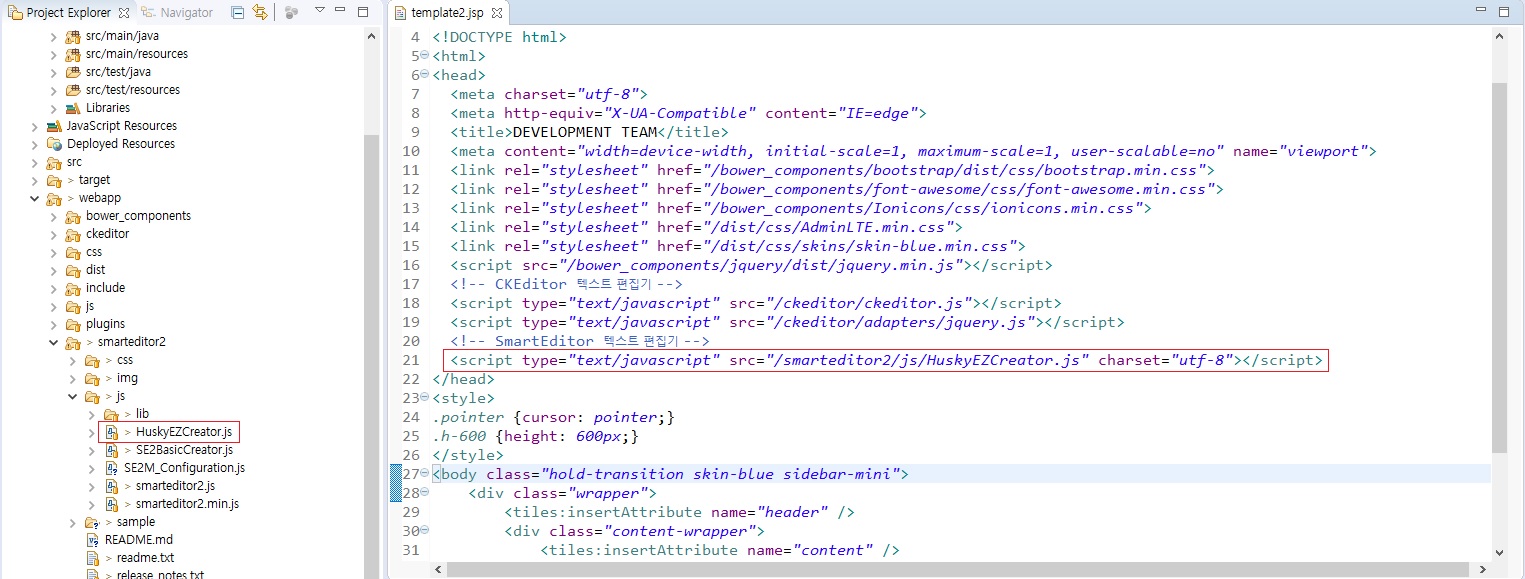The height and width of the screenshot is (579, 1525).
Task: Click SE2BasicCreator.js file icon
Action: (x=112, y=450)
